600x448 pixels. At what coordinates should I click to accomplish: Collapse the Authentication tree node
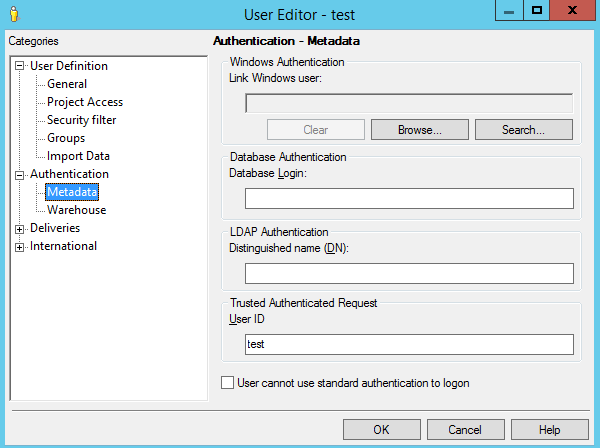pyautogui.click(x=19, y=174)
